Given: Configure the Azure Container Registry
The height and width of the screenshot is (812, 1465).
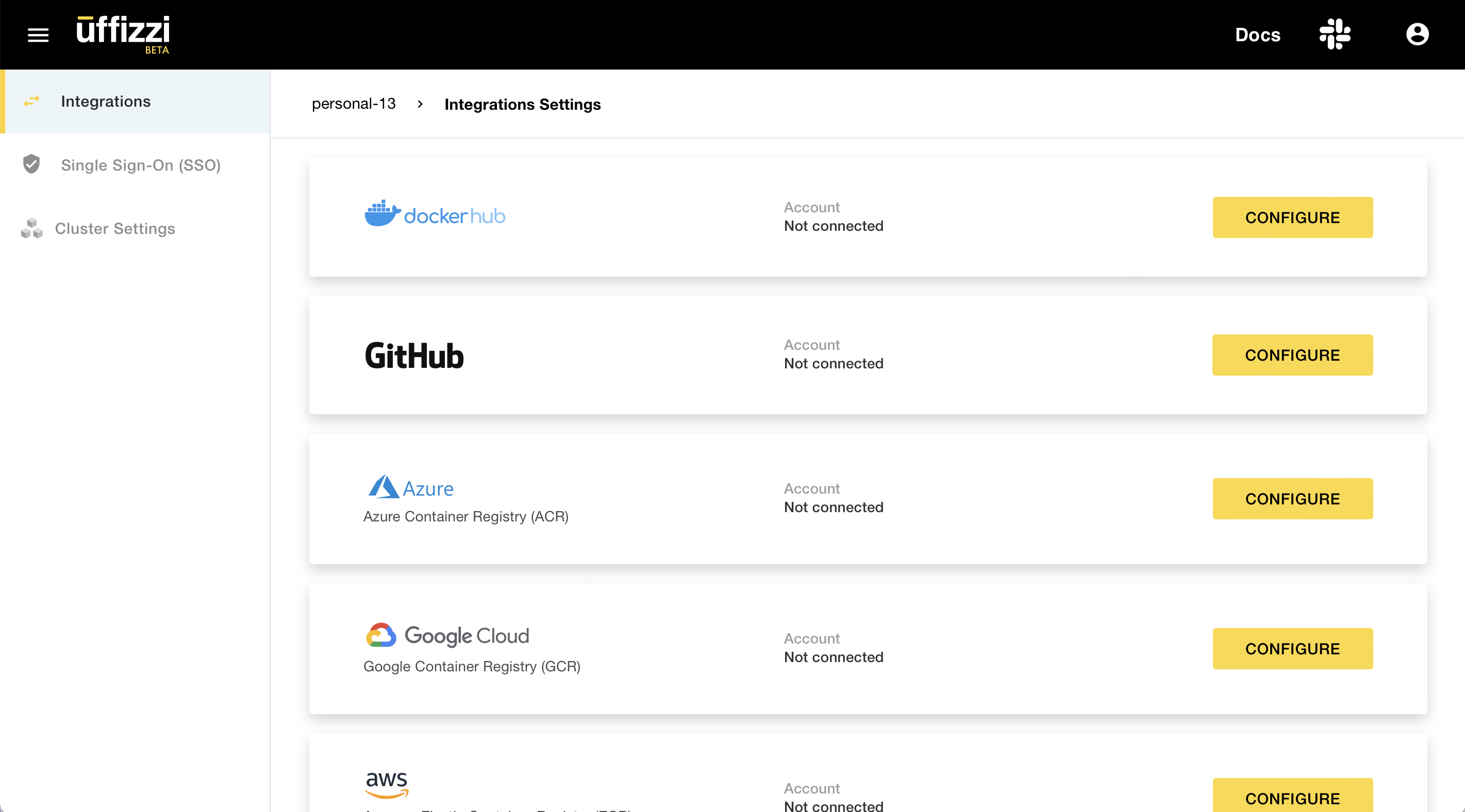Looking at the screenshot, I should (1292, 499).
